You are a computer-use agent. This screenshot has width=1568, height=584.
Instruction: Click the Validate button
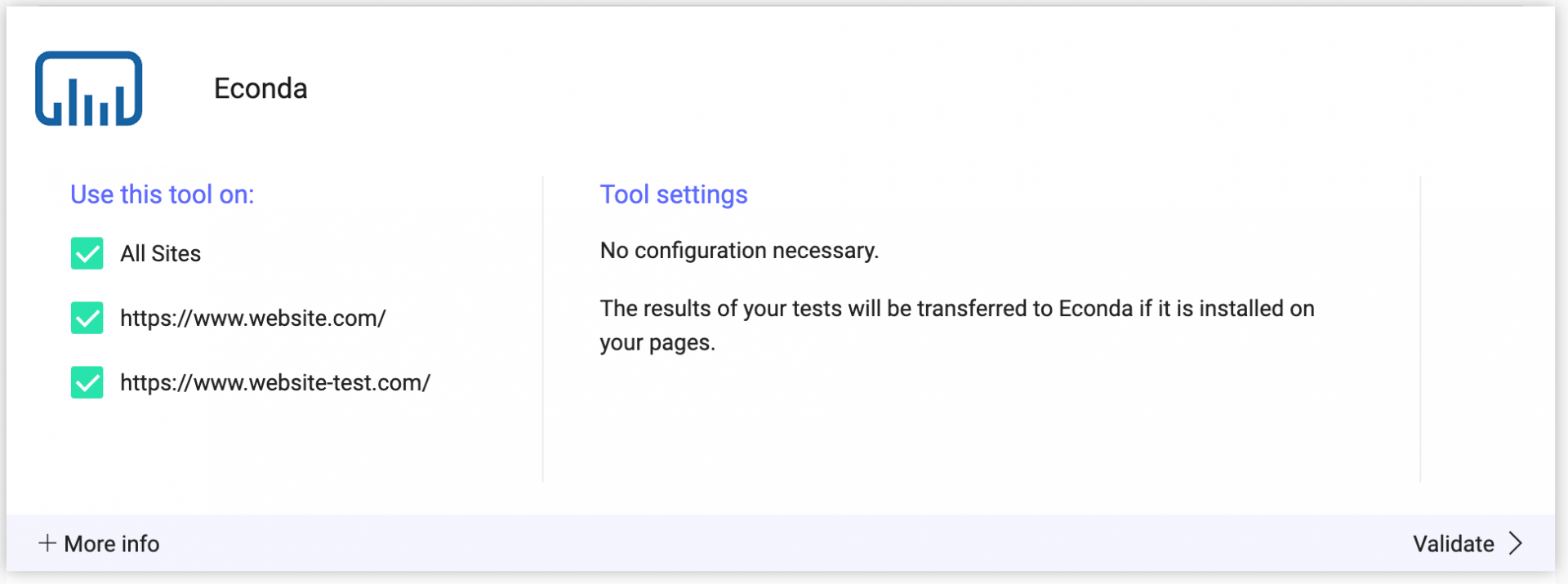[1468, 543]
